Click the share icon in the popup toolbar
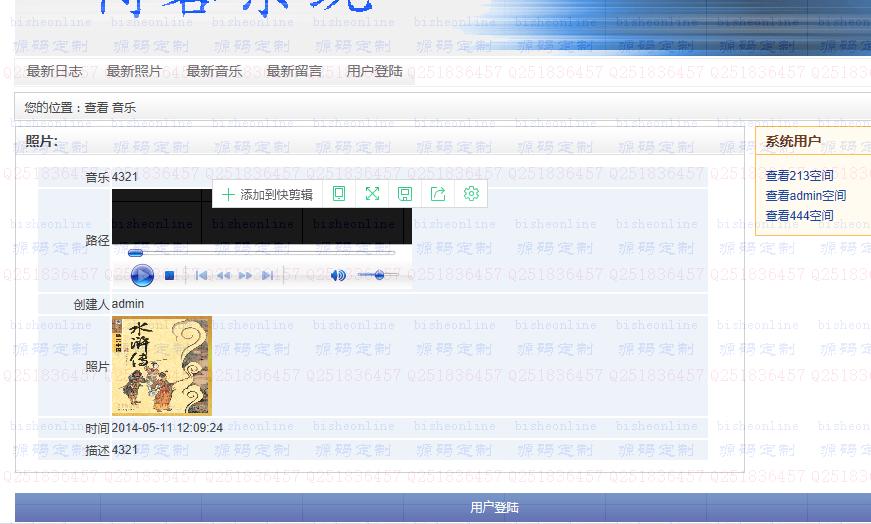Viewport: 871px width, 524px height. [438, 193]
